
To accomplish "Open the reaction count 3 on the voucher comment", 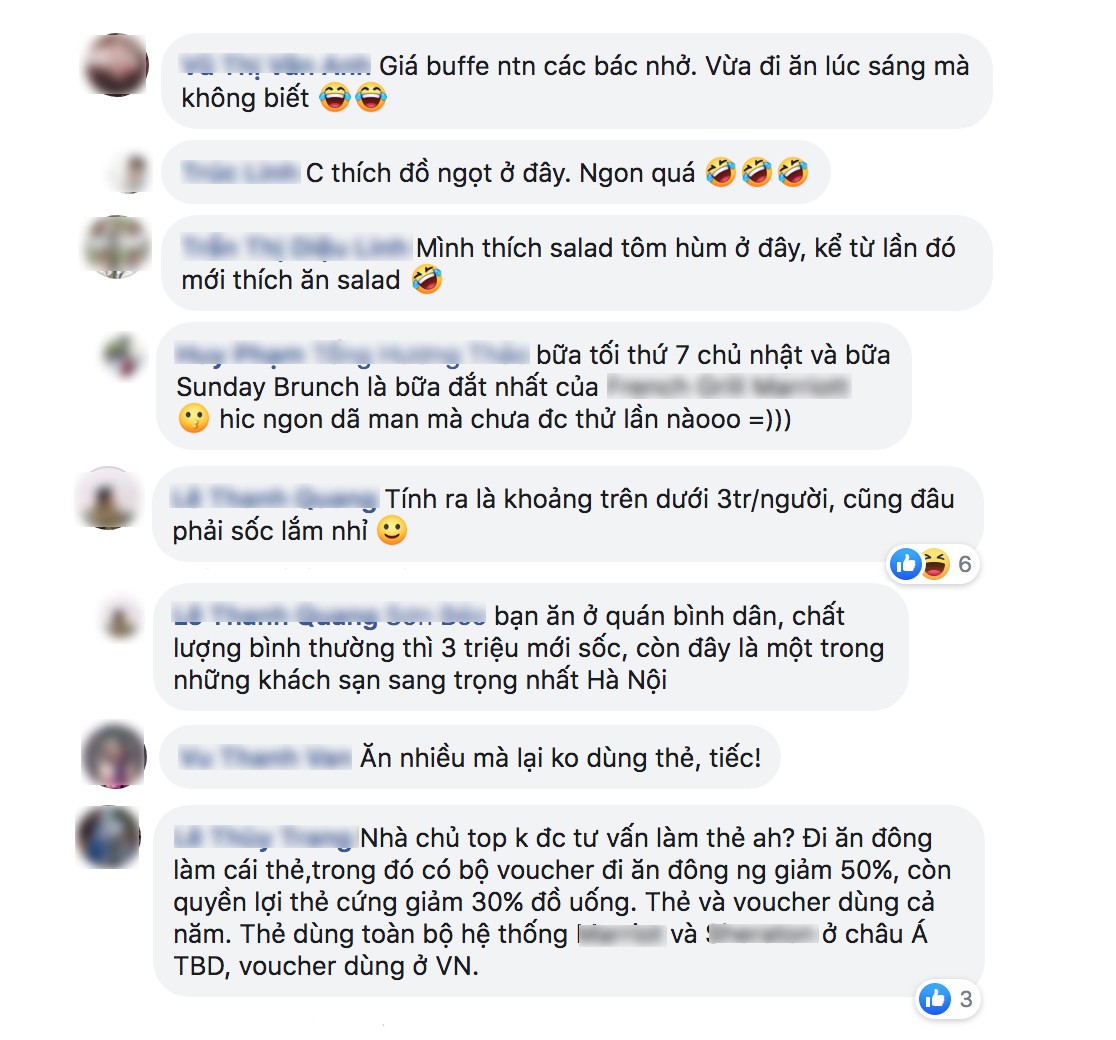I will [966, 999].
